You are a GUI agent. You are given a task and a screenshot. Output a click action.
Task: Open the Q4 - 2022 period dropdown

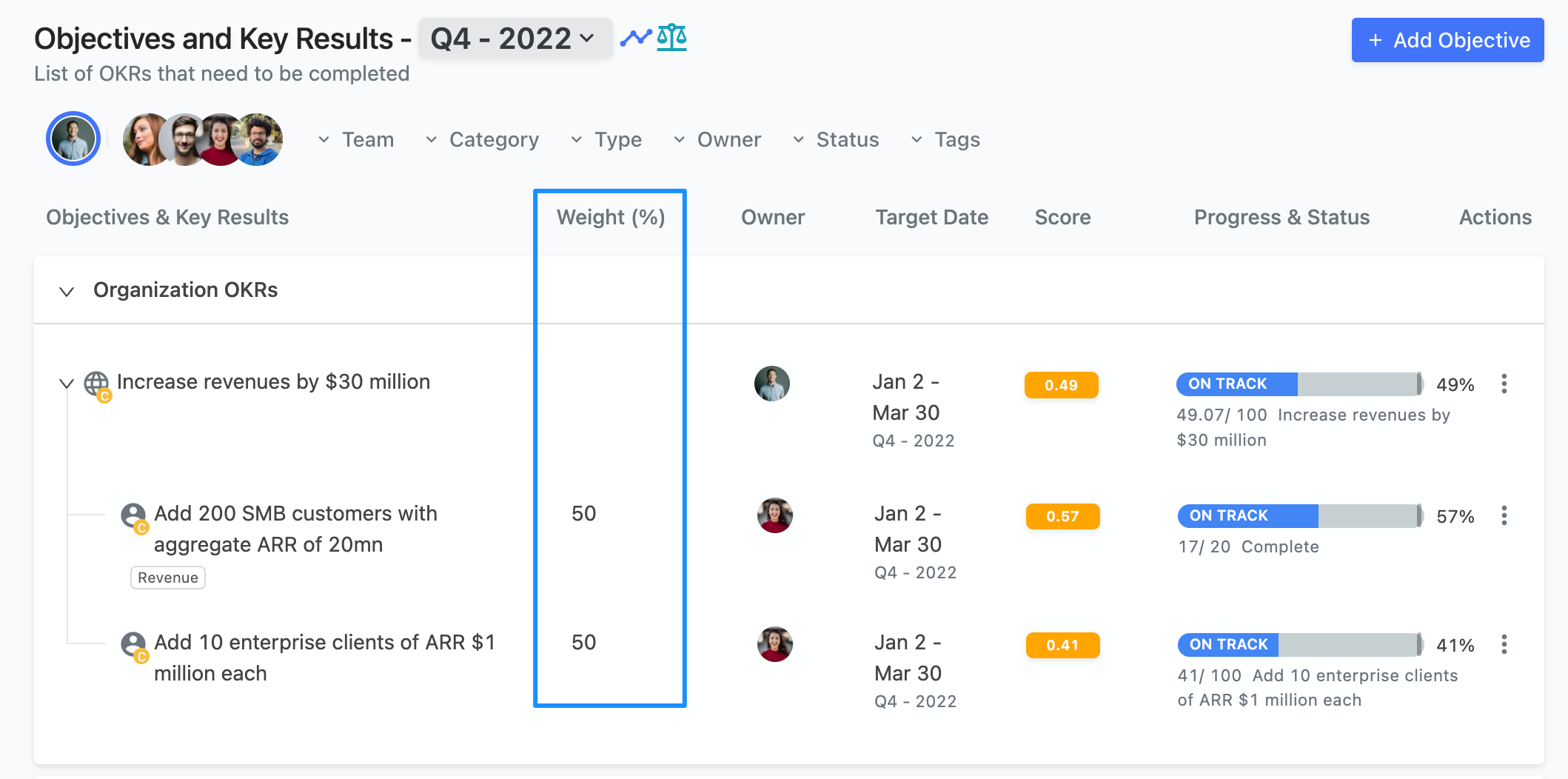pos(515,39)
